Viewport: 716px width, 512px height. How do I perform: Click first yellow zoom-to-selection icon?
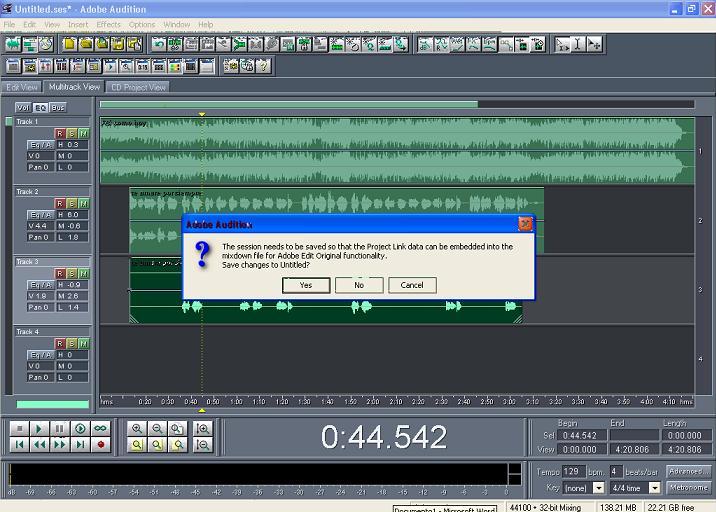pyautogui.click(x=137, y=444)
